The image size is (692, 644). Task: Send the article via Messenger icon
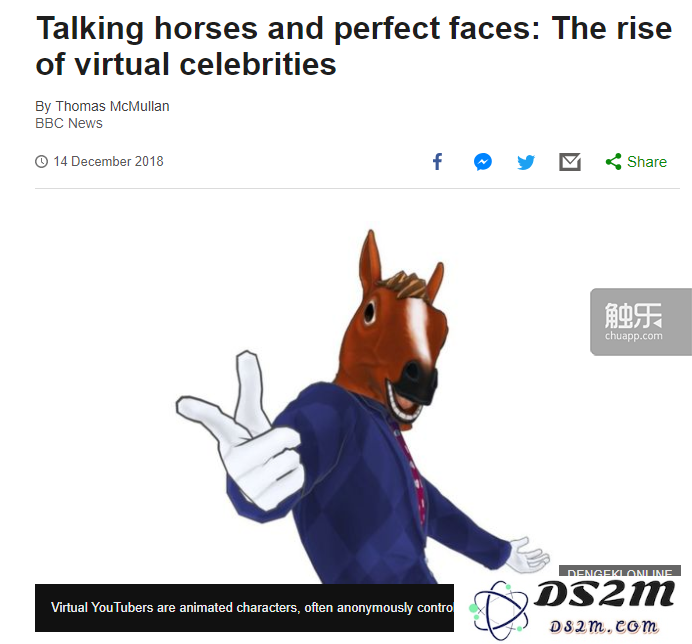(483, 162)
